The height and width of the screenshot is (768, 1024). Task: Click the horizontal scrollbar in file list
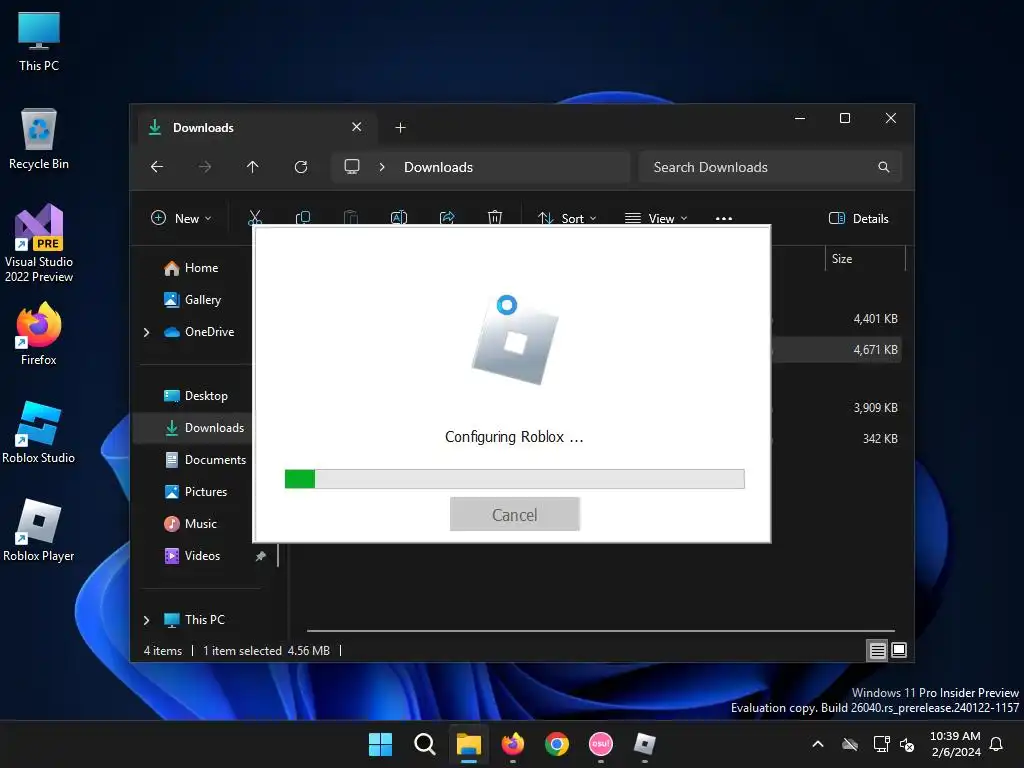pos(601,631)
